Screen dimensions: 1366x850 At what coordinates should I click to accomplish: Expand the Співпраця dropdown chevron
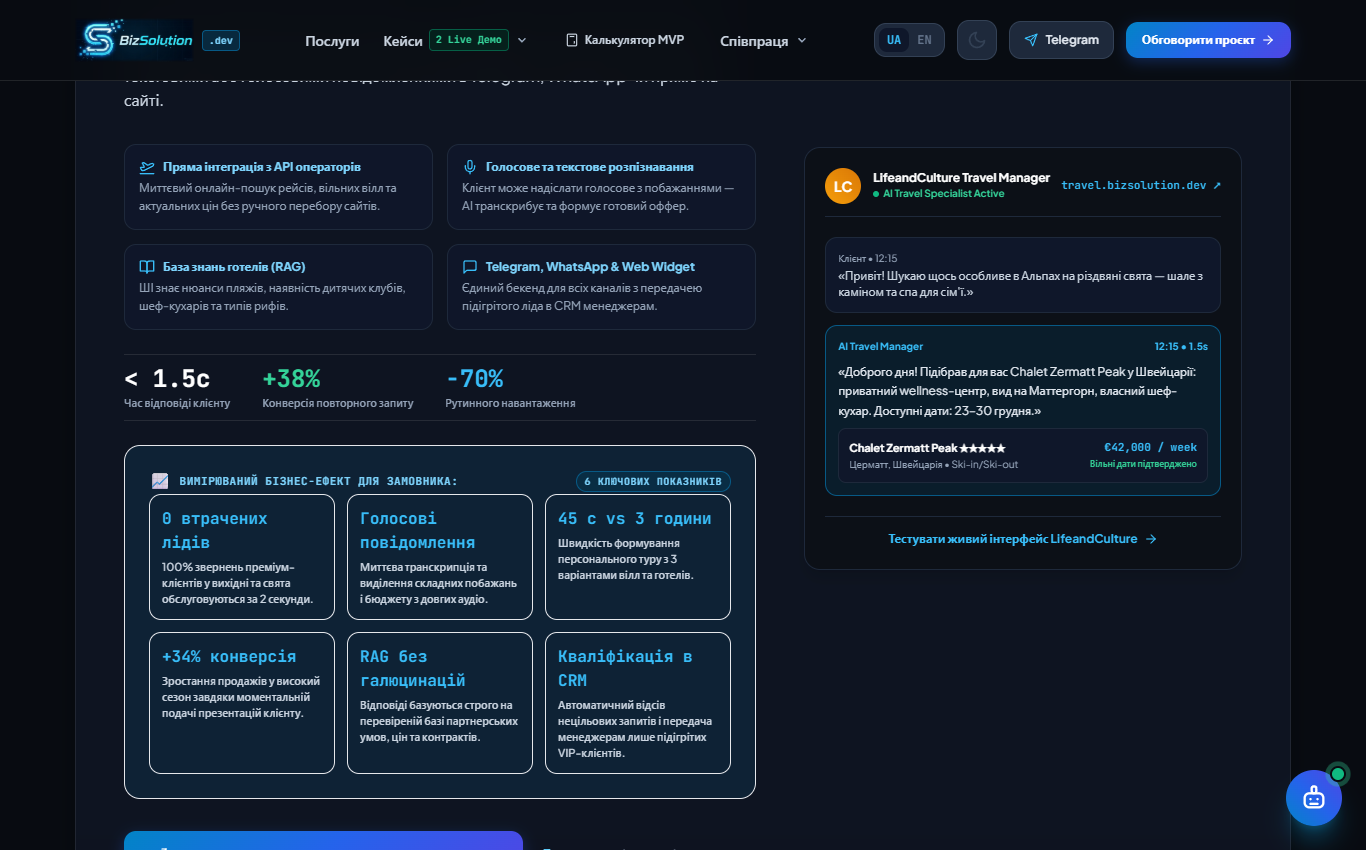(802, 41)
